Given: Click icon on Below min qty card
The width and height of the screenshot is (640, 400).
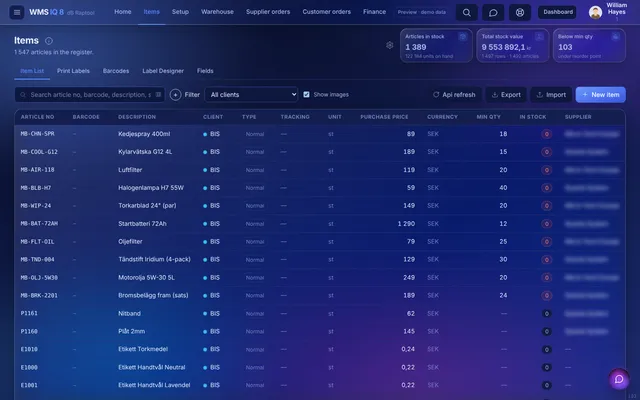Looking at the screenshot, I should pos(616,37).
